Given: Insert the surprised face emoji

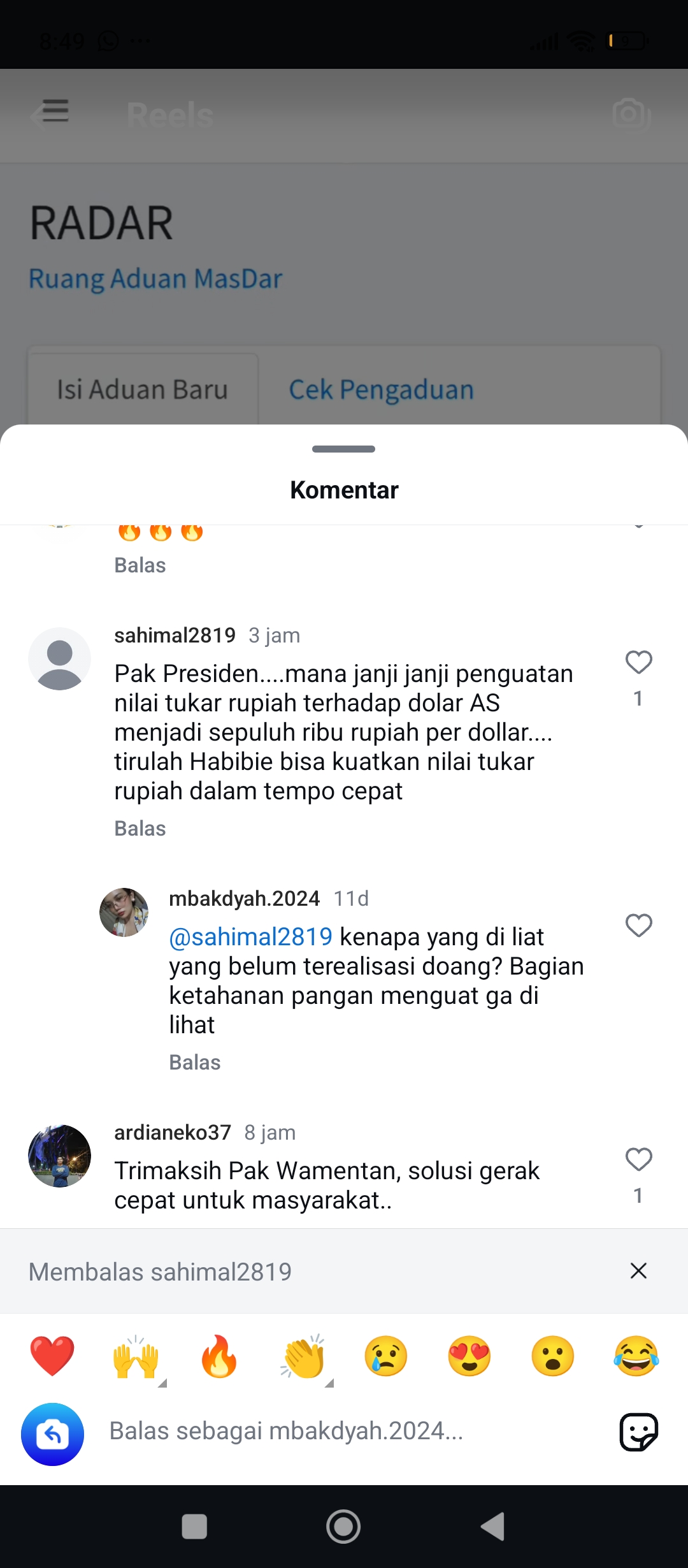Looking at the screenshot, I should [x=553, y=1356].
